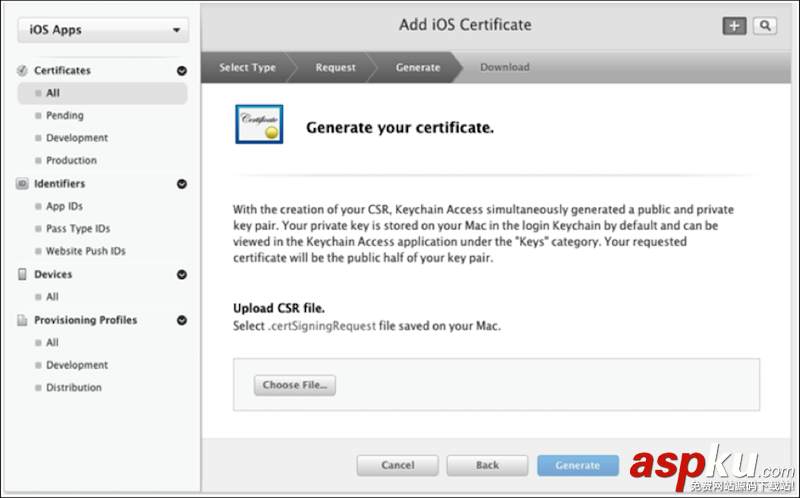Collapse the Devices section chevron
Image resolution: width=800 pixels, height=498 pixels.
click(x=182, y=274)
